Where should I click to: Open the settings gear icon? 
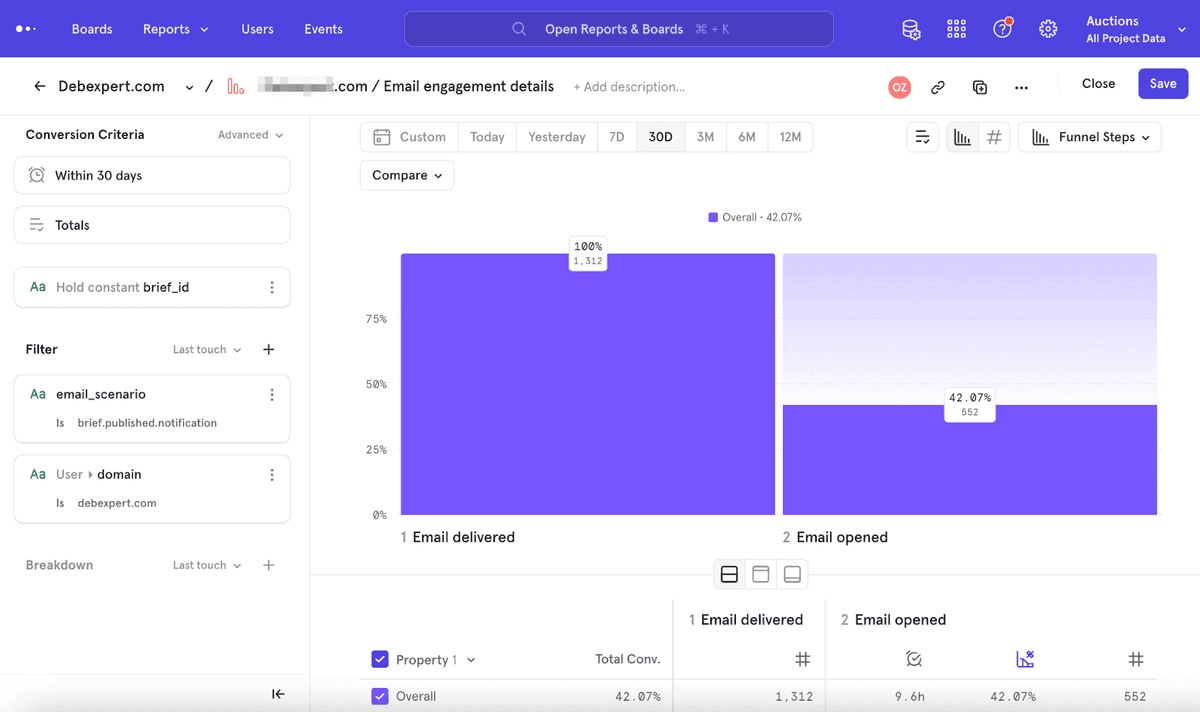pos(1048,29)
